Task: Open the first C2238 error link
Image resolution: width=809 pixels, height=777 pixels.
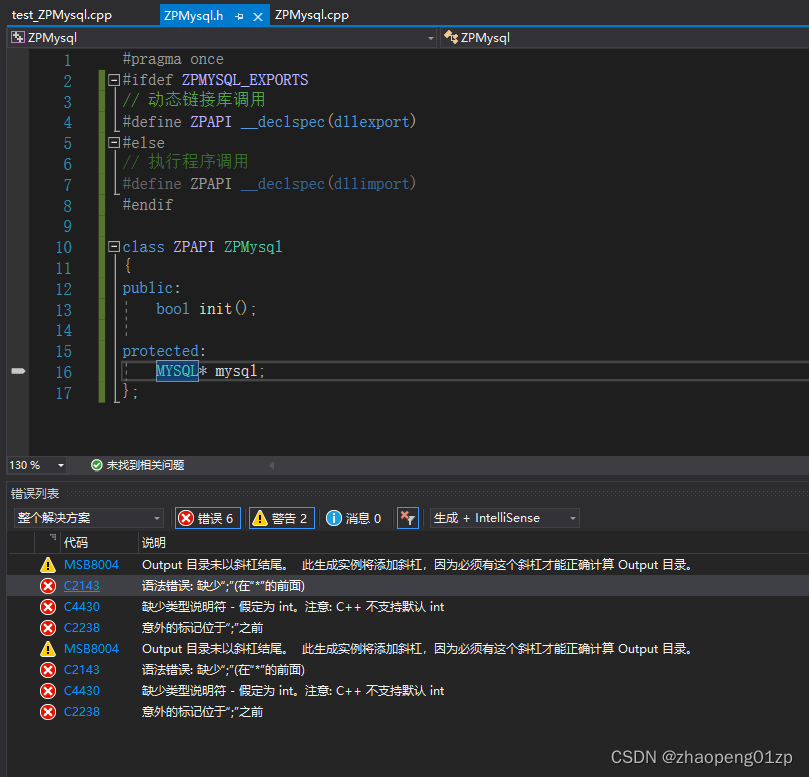Action: (x=82, y=628)
